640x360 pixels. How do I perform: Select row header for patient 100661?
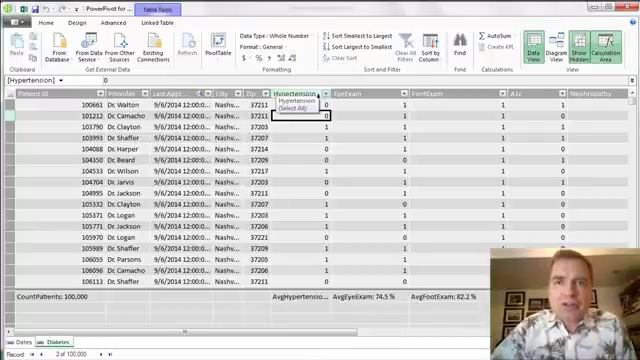tap(10, 105)
